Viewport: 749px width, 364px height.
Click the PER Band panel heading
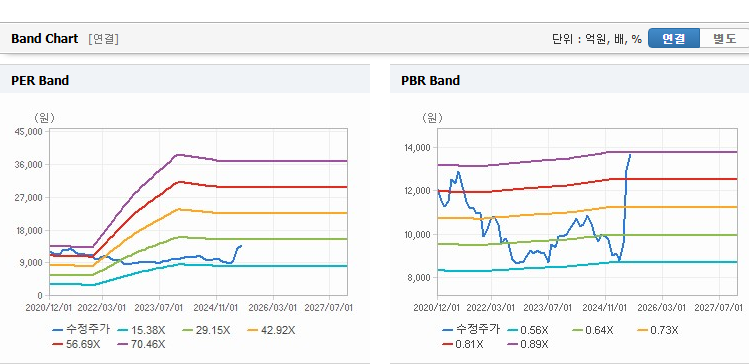[x=40, y=80]
